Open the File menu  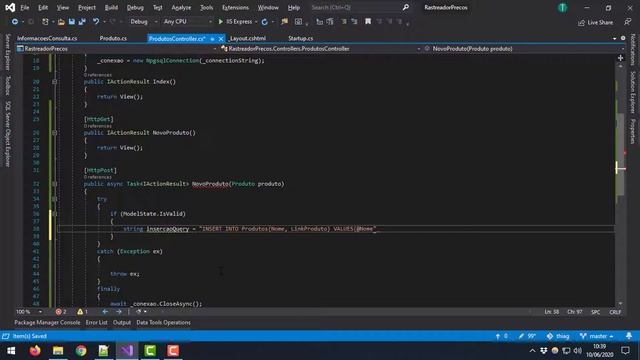pos(25,7)
